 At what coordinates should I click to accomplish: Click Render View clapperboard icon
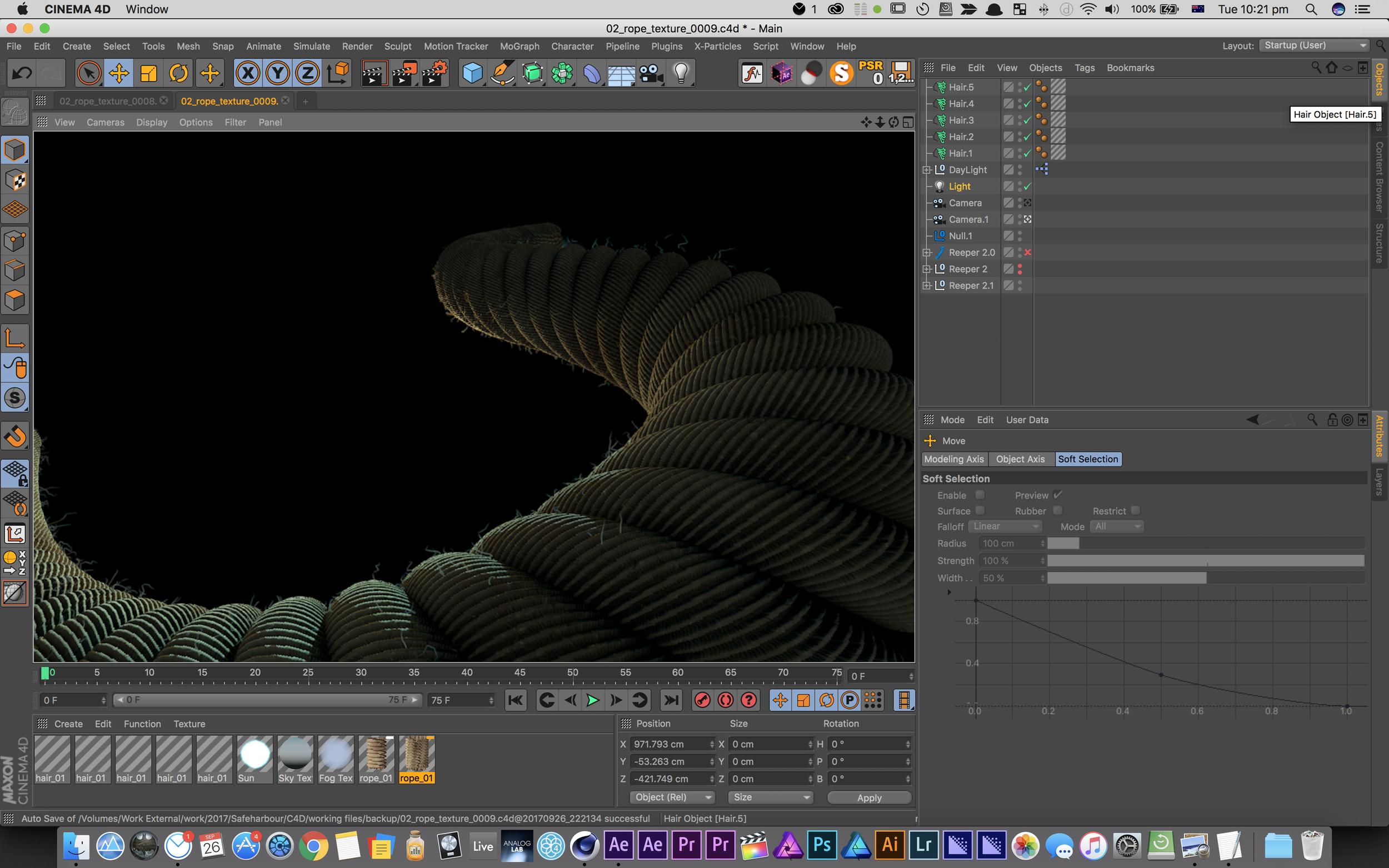[374, 73]
